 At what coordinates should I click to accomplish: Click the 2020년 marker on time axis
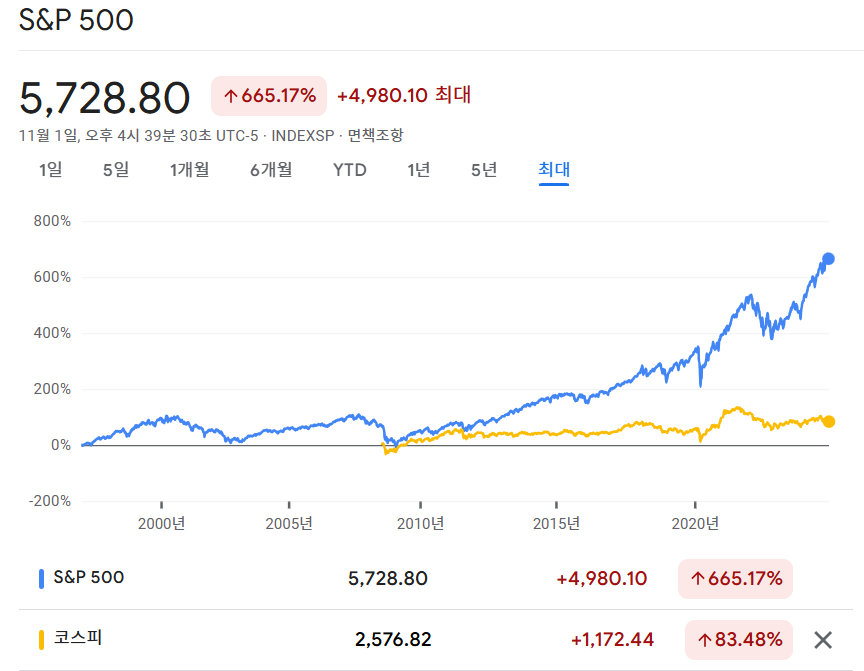point(695,523)
